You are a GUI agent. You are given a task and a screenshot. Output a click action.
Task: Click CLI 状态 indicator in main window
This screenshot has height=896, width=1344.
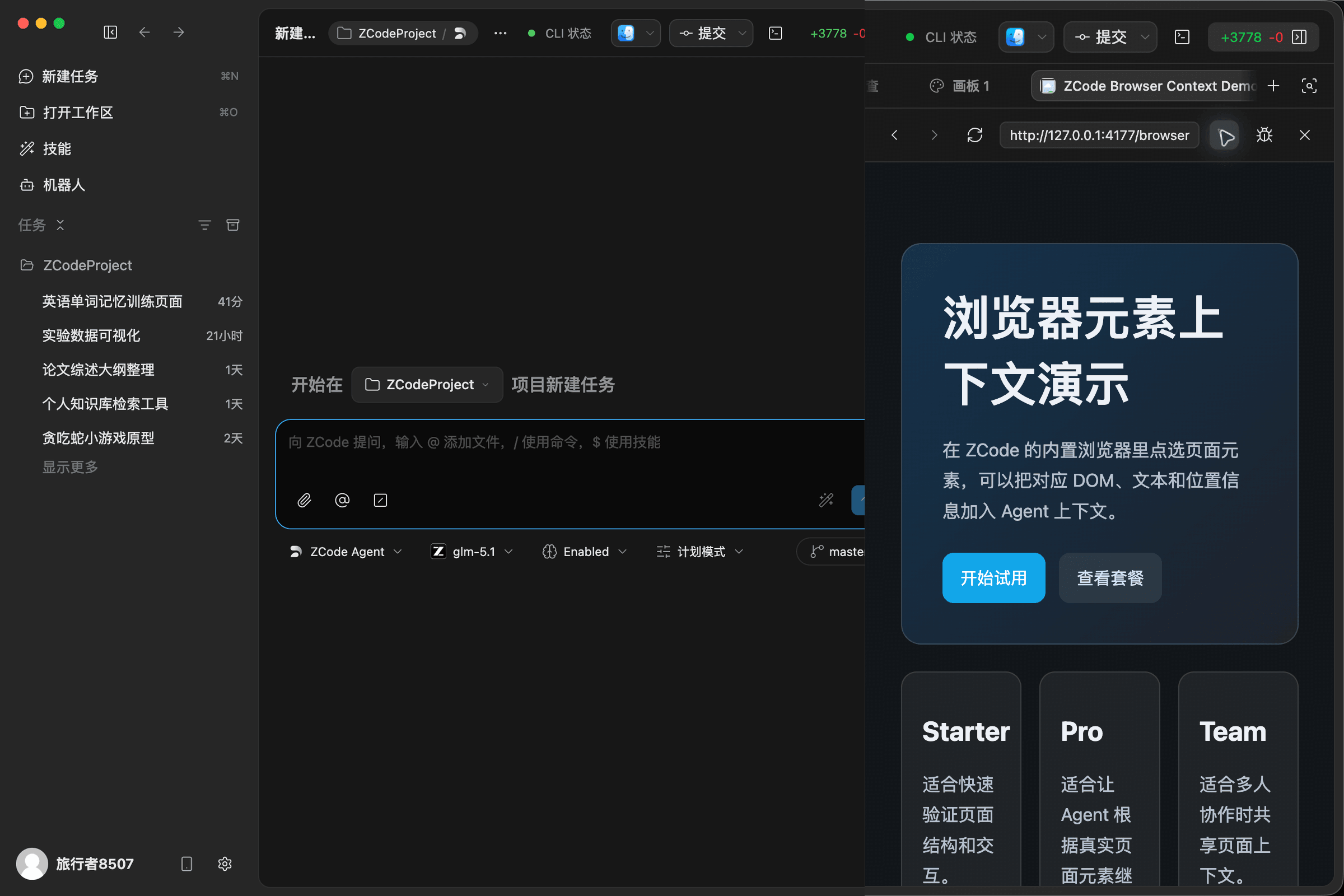tap(559, 34)
